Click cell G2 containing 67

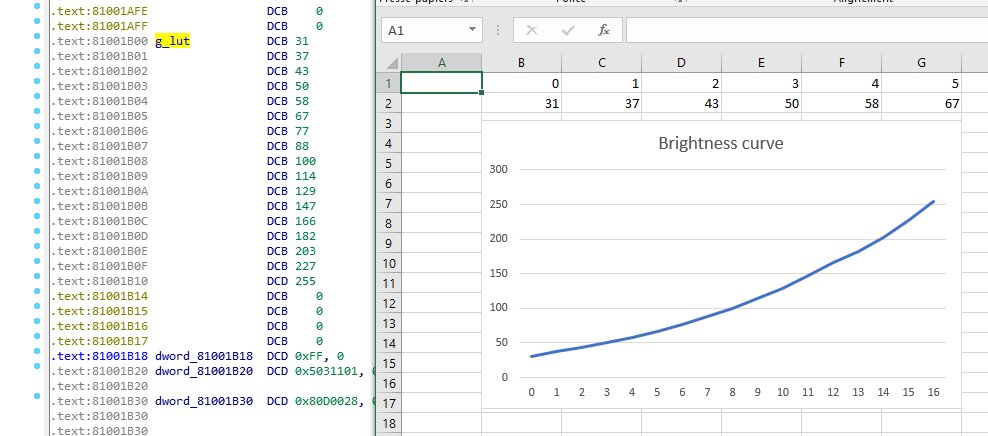[x=921, y=103]
